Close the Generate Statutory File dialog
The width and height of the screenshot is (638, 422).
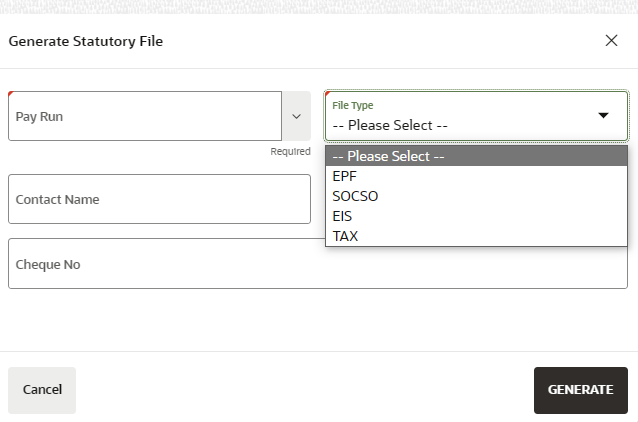pyautogui.click(x=611, y=41)
